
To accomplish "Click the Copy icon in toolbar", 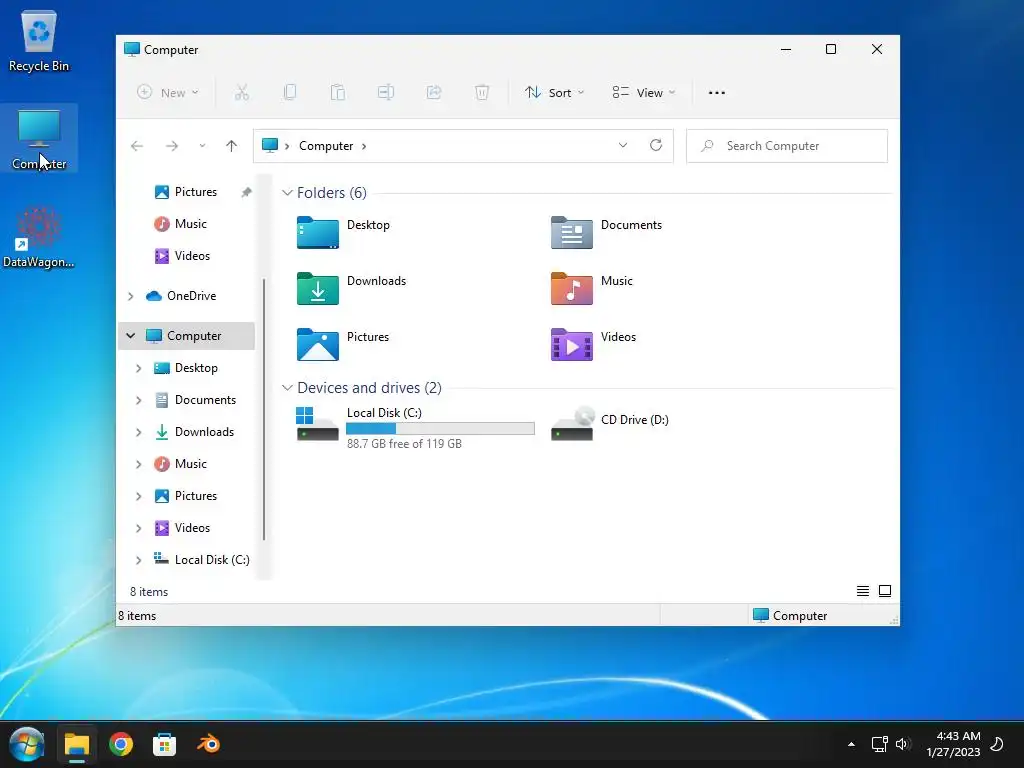I will [x=290, y=93].
